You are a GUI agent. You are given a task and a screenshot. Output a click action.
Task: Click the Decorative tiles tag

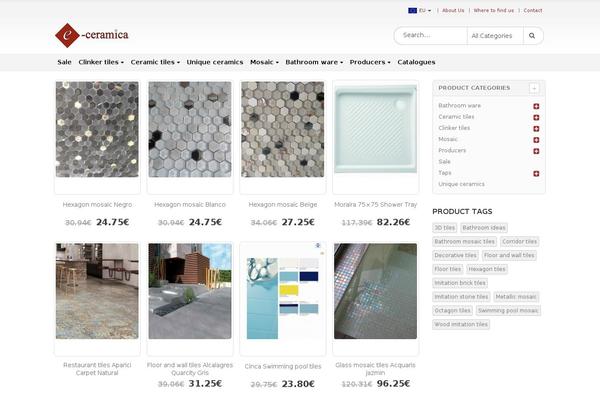pyautogui.click(x=455, y=255)
